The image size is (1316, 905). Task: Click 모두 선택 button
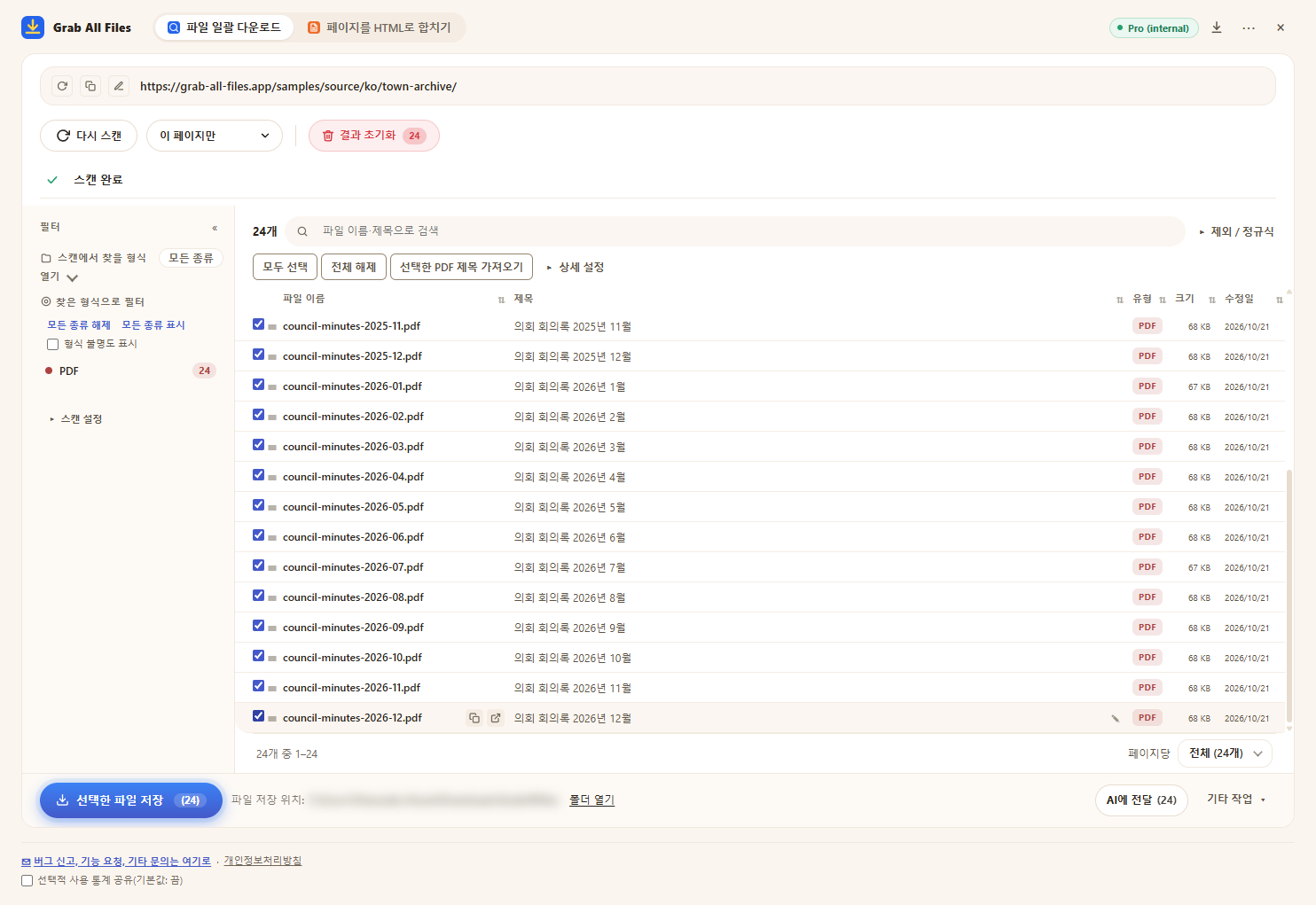tap(285, 267)
